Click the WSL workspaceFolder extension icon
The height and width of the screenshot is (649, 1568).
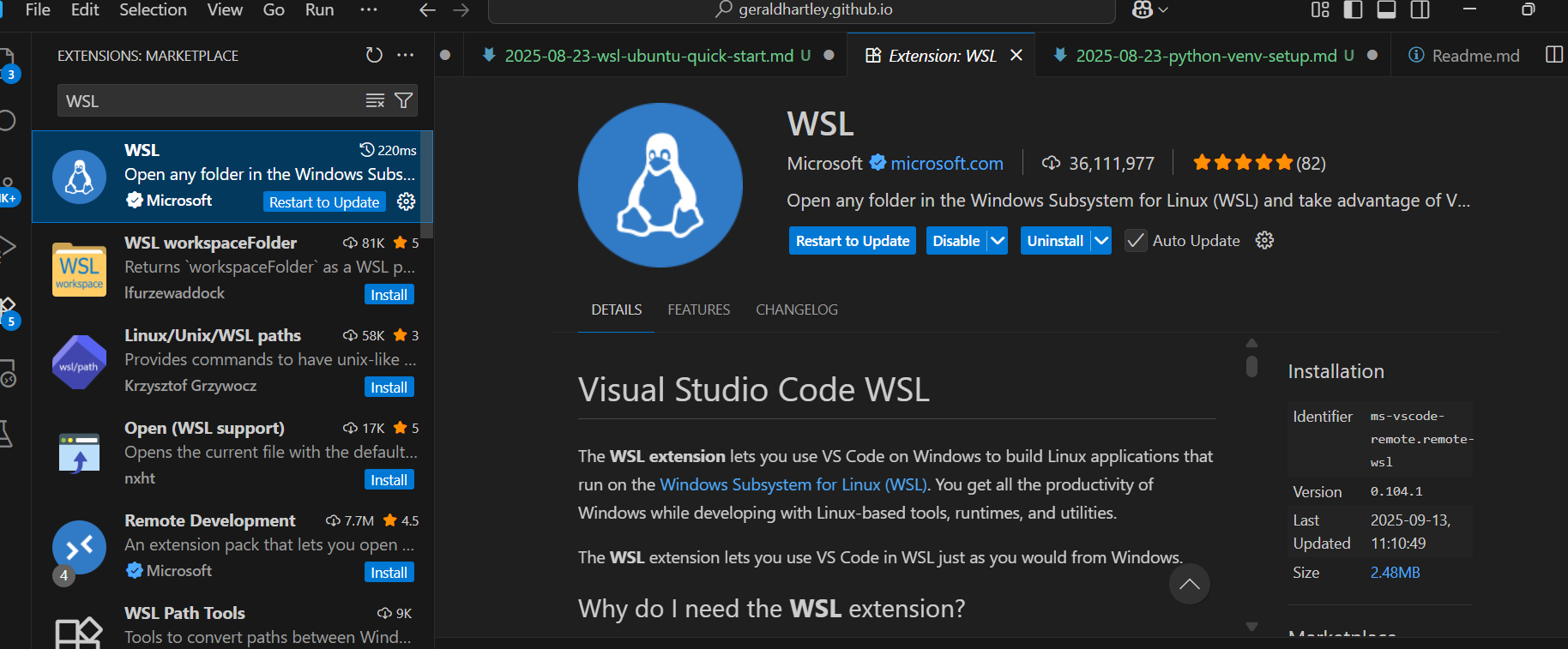pyautogui.click(x=79, y=269)
